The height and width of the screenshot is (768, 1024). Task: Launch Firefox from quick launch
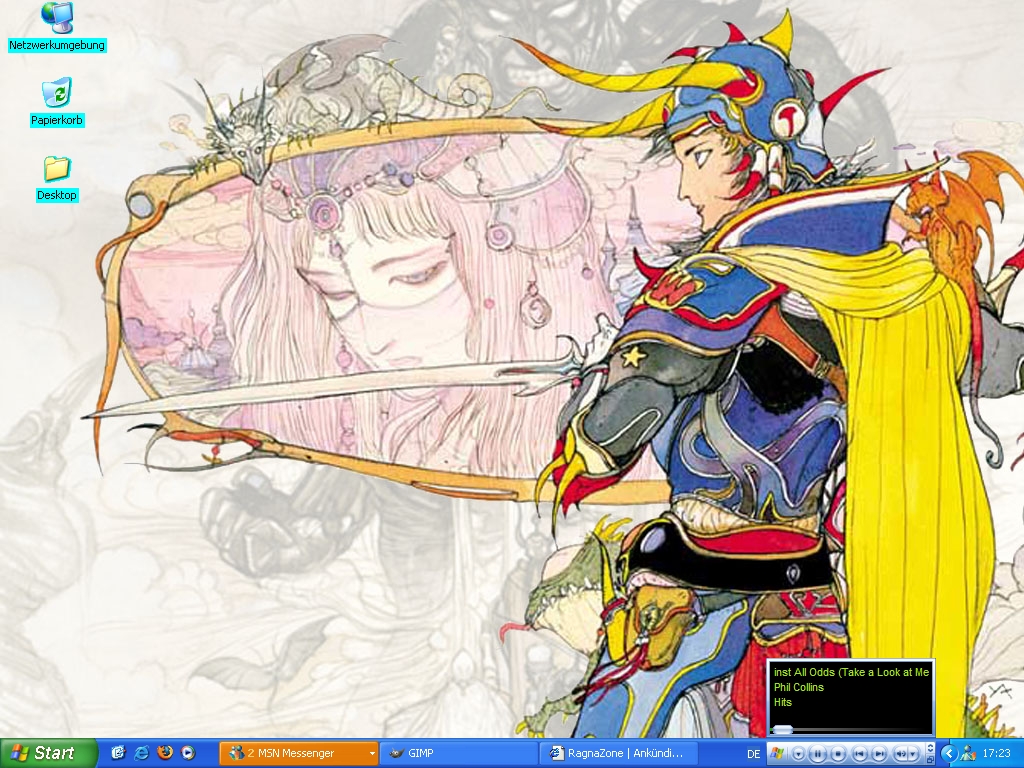coord(164,753)
